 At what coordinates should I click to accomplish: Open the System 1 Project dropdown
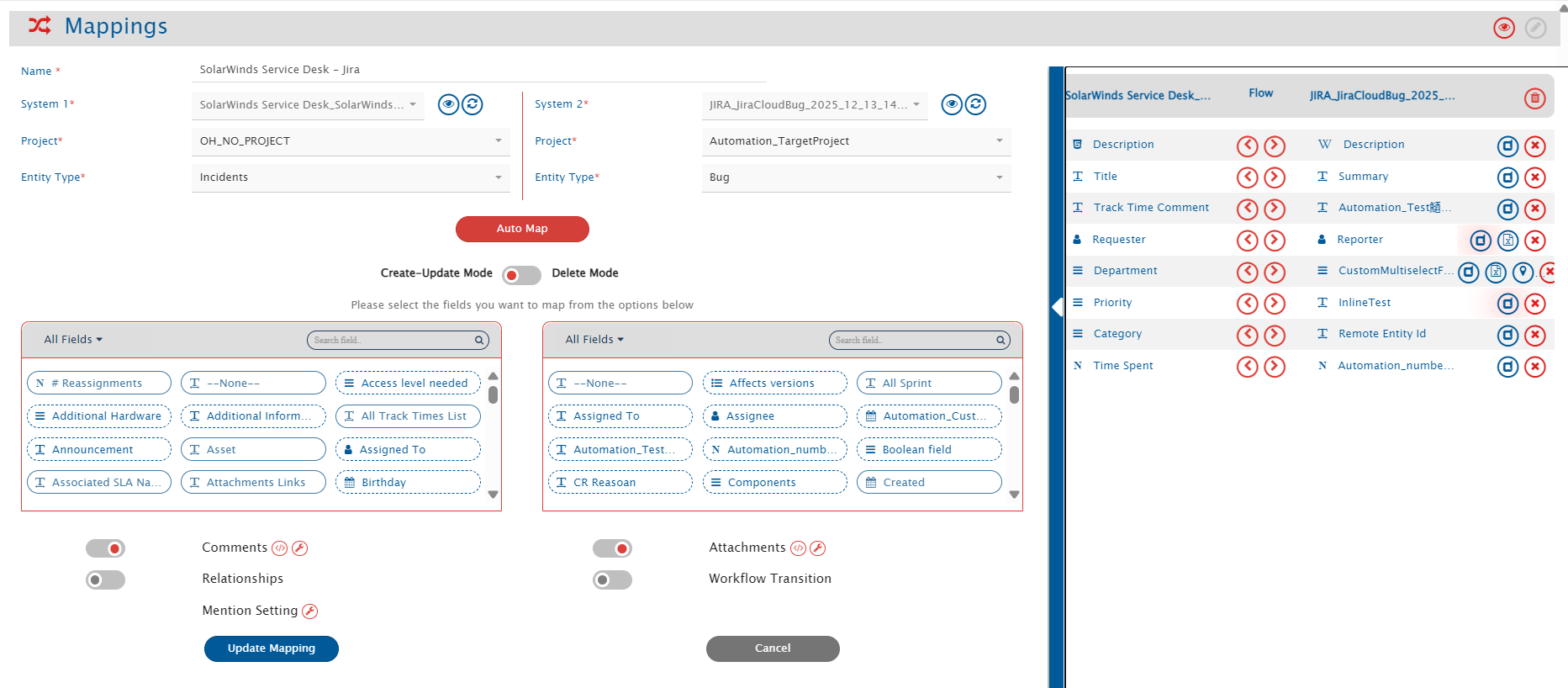pyautogui.click(x=350, y=141)
